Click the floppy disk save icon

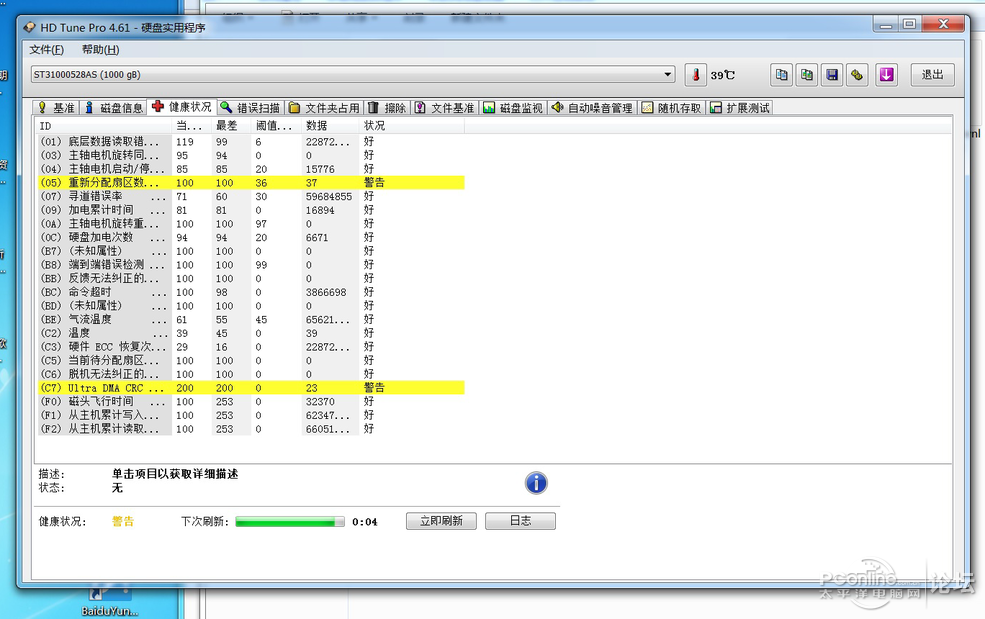click(x=832, y=75)
